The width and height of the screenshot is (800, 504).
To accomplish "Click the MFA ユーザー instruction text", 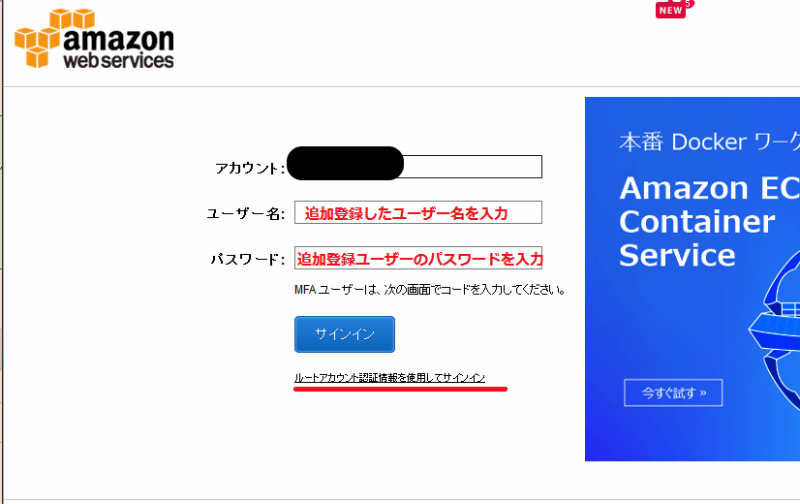I will pos(430,291).
